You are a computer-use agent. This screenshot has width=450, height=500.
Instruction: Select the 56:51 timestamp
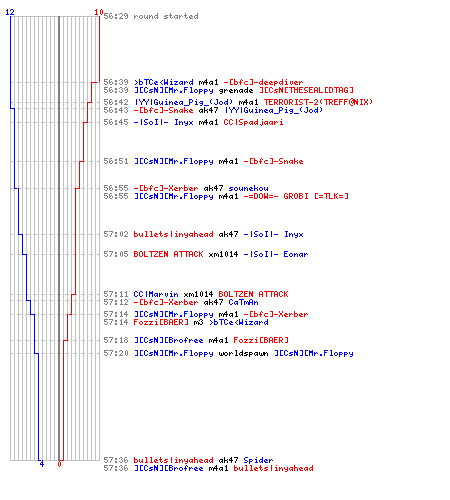tap(116, 161)
